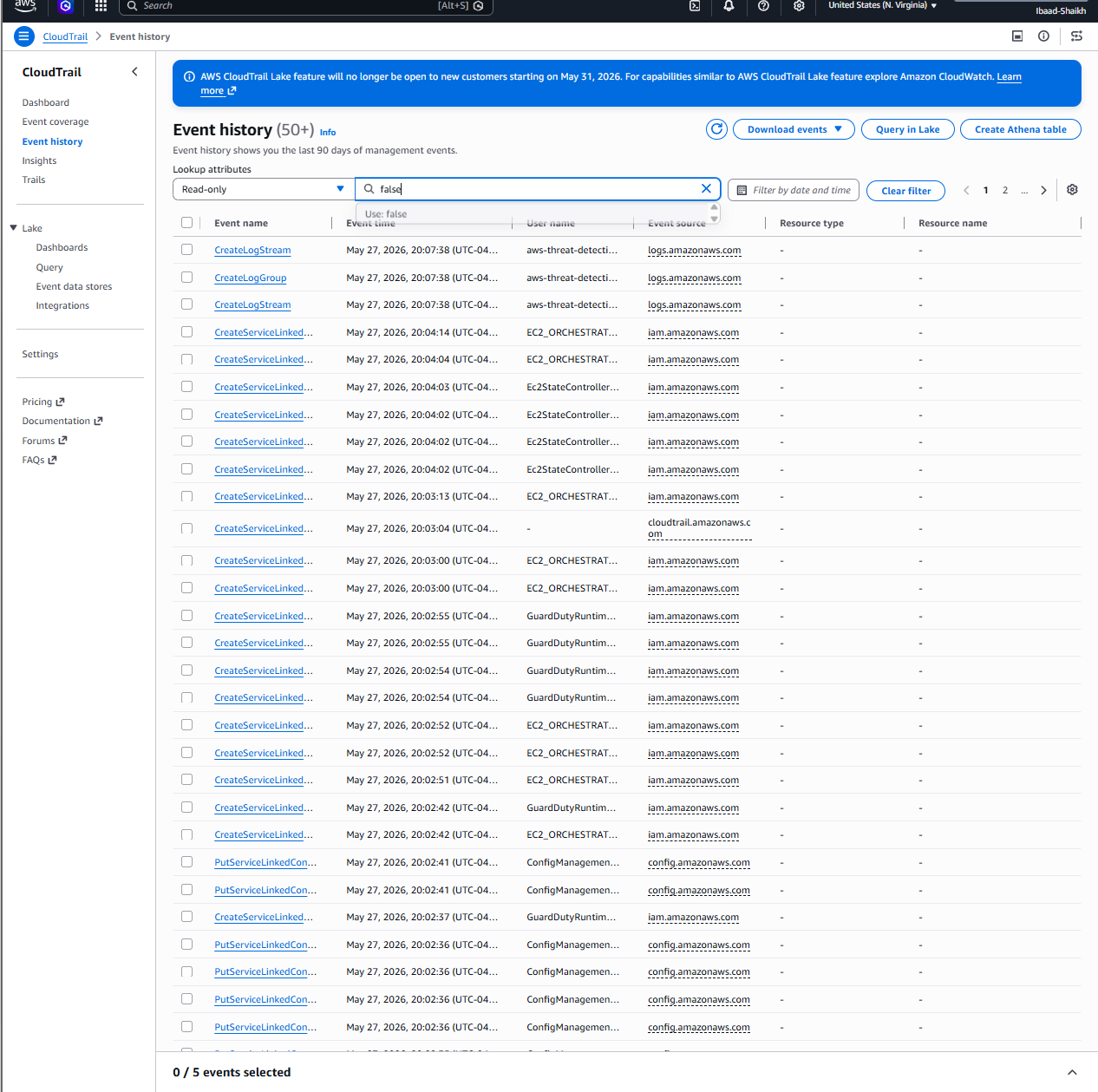Open the Learn more banner link
The image size is (1098, 1092).
[x=1009, y=76]
